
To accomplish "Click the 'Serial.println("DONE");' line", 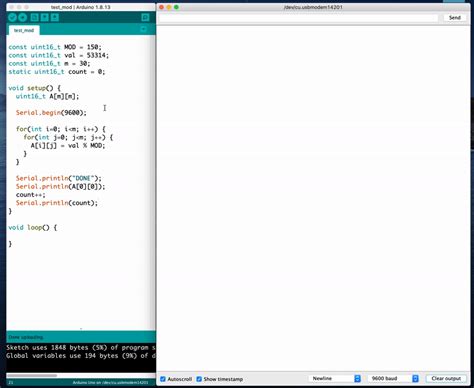I will 59,178.
